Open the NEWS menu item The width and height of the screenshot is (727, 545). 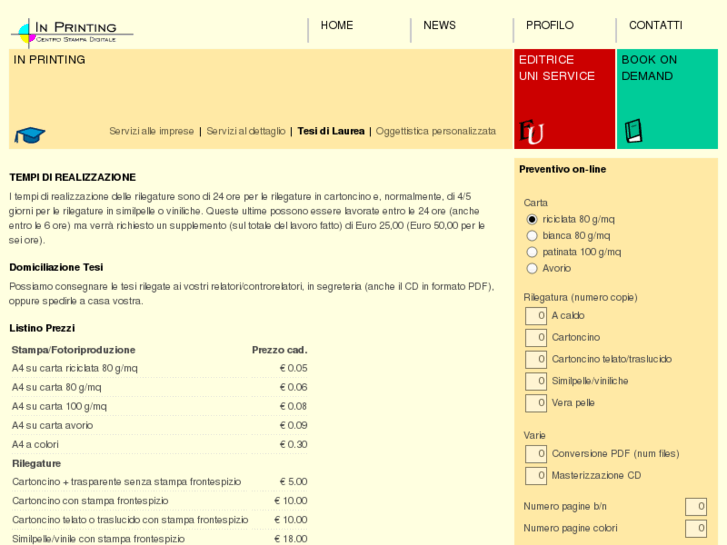pyautogui.click(x=440, y=25)
